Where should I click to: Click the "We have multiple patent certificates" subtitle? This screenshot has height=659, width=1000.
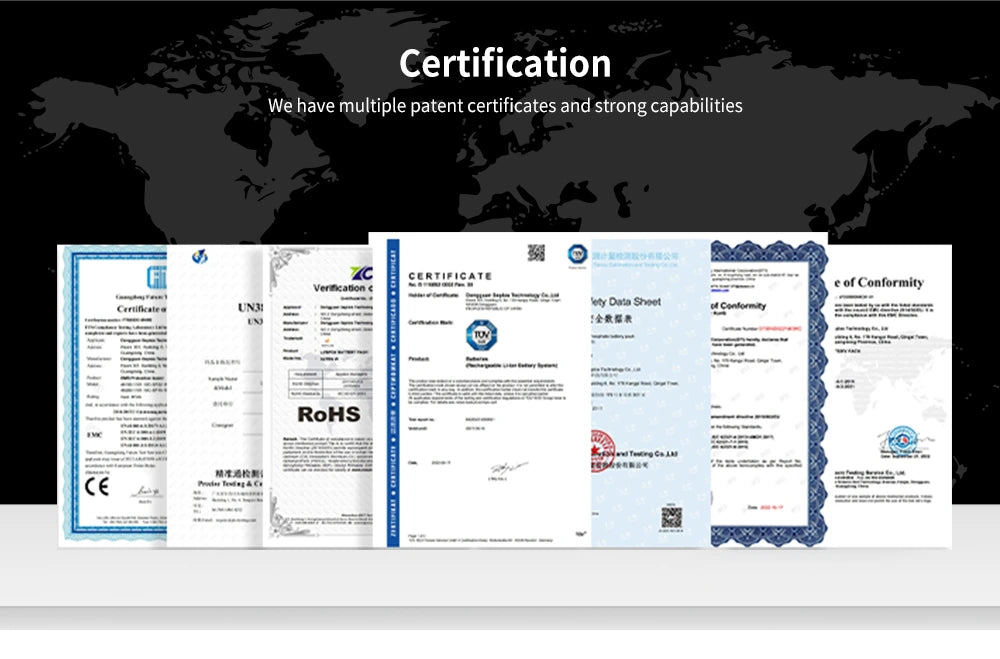coord(505,105)
